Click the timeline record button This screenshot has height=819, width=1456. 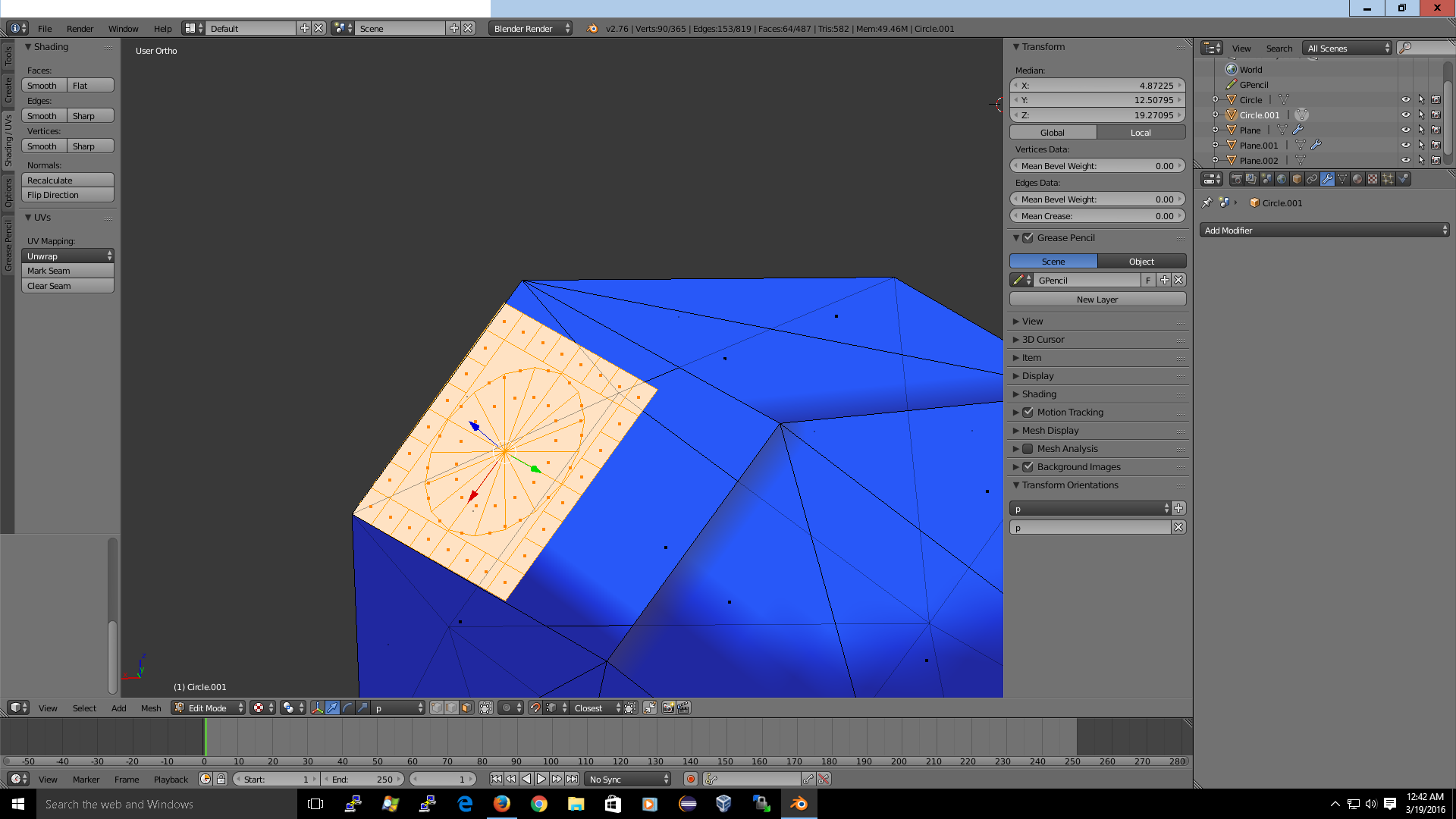point(690,779)
